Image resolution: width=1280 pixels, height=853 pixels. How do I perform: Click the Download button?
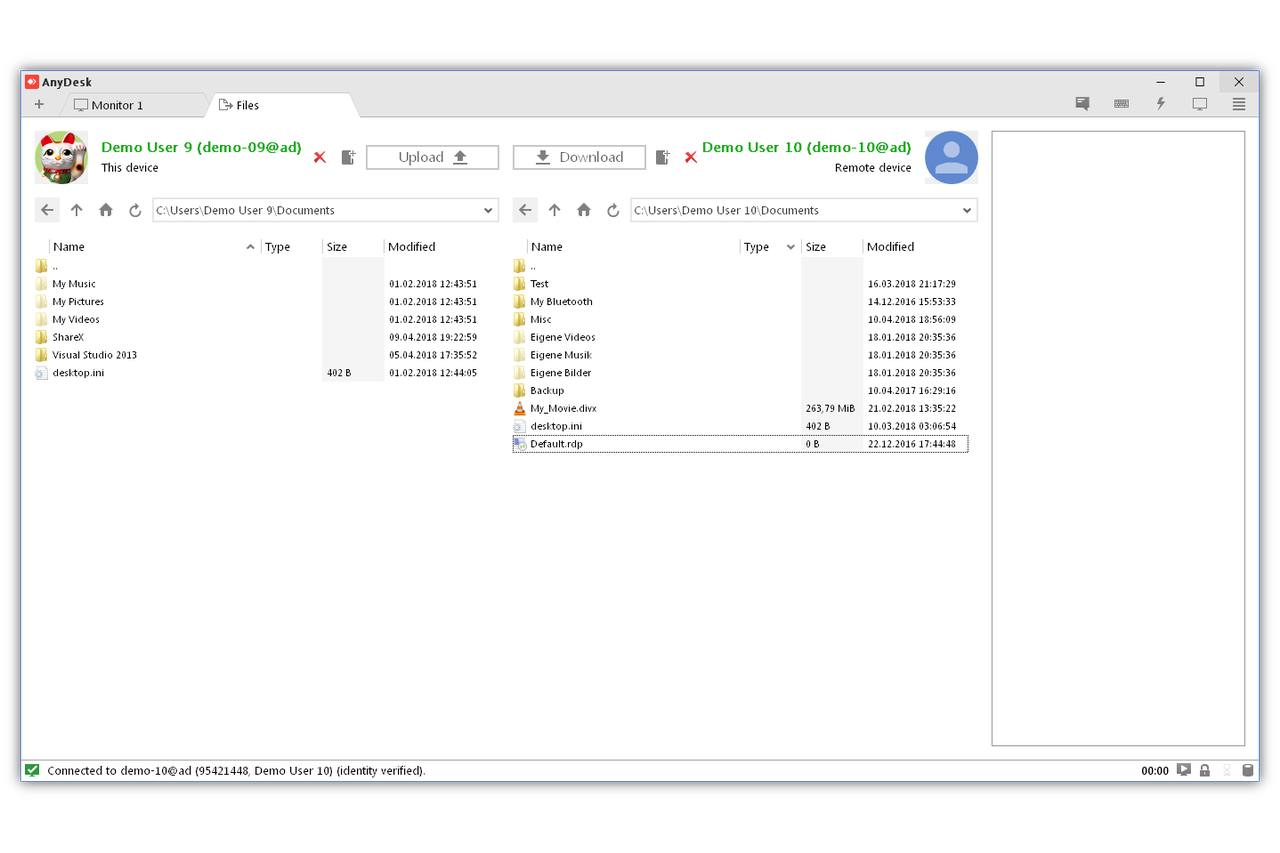tap(579, 157)
